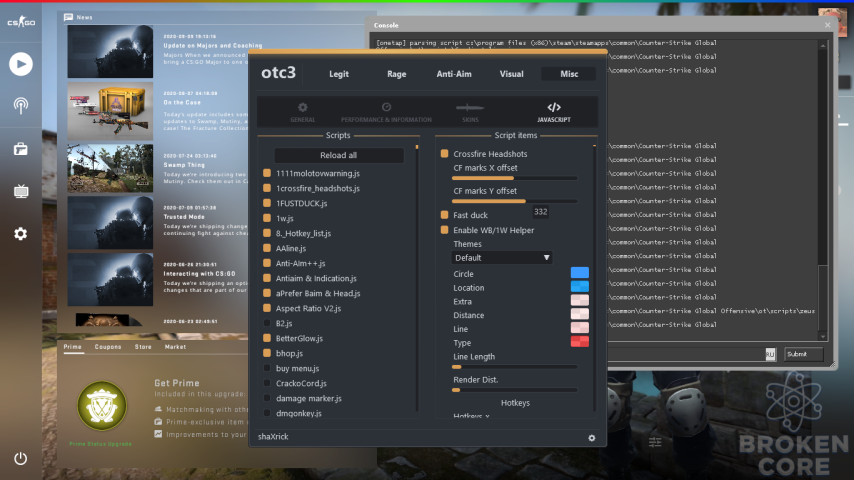Viewport: 854px width, 480px height.
Task: Open the Line color swatch
Action: pos(580,327)
